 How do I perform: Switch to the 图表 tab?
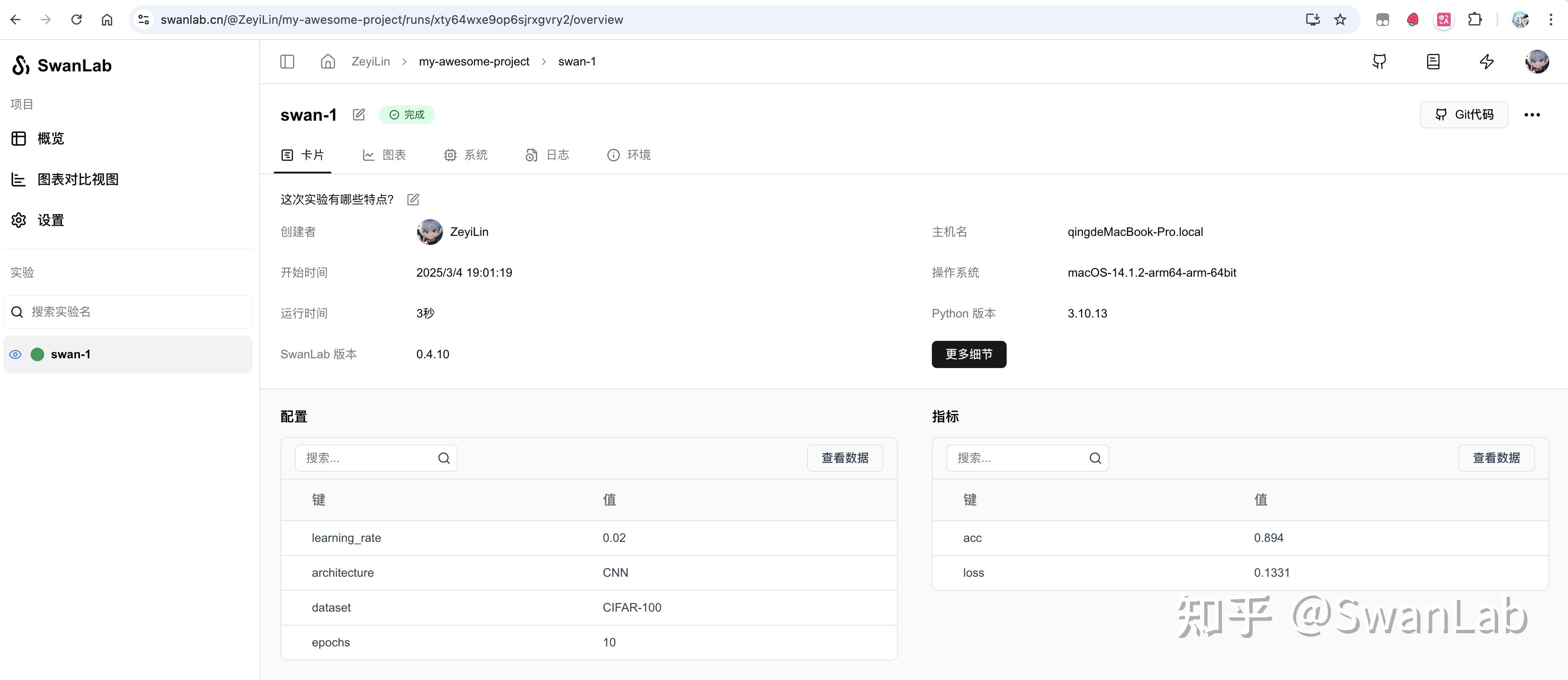click(384, 155)
